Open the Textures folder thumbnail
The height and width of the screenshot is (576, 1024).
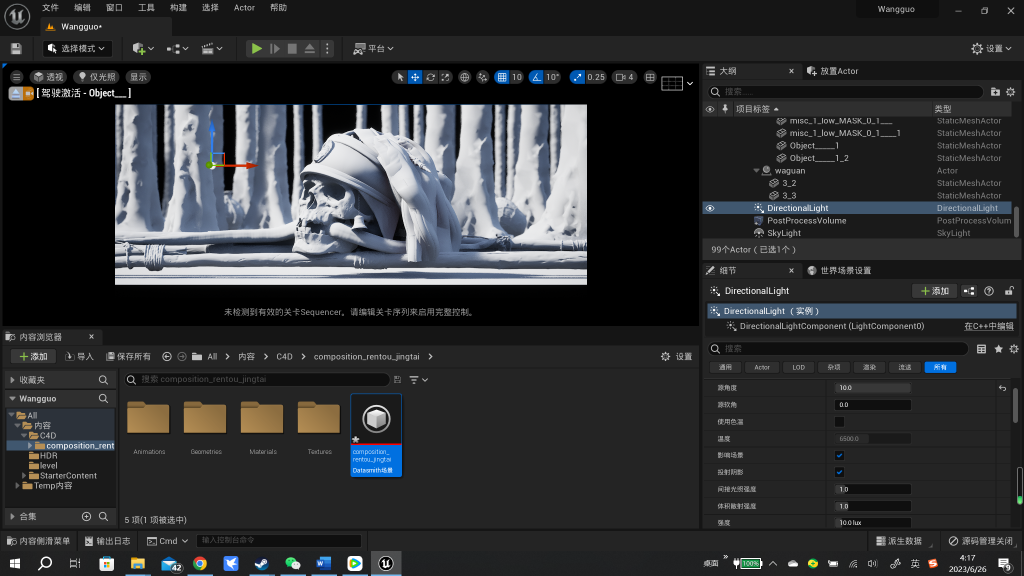(319, 419)
